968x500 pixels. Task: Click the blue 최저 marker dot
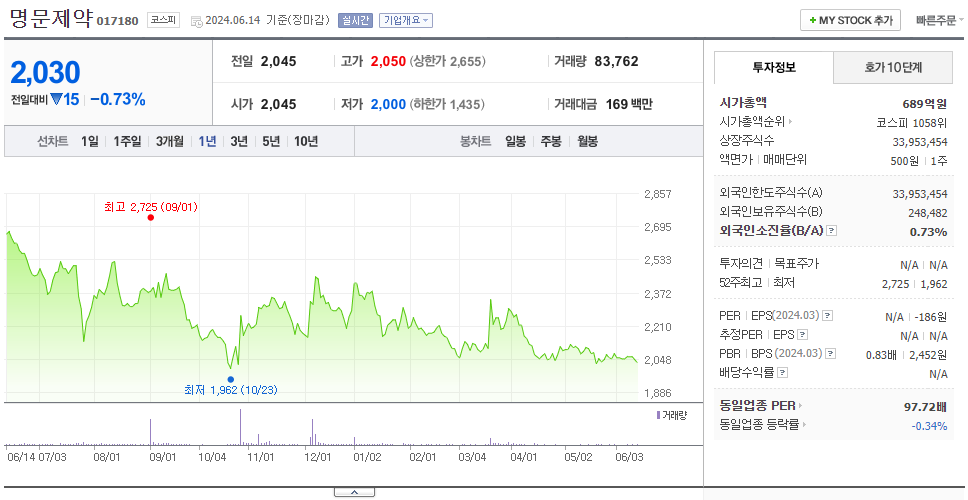(x=231, y=380)
